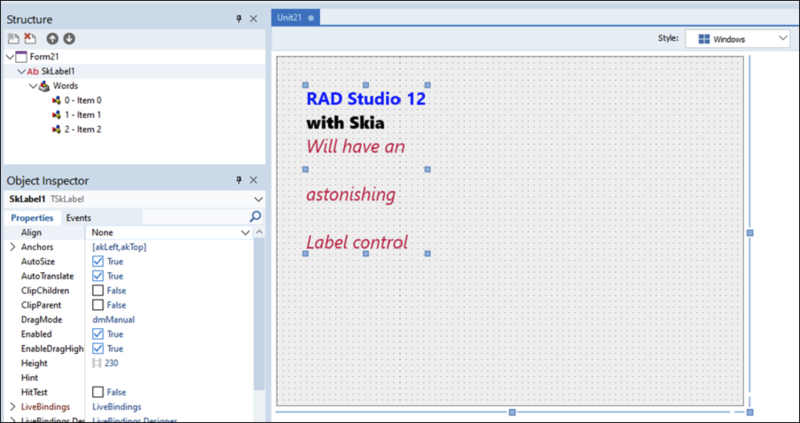
Task: Collapse the Form21 tree node
Action: coord(10,57)
